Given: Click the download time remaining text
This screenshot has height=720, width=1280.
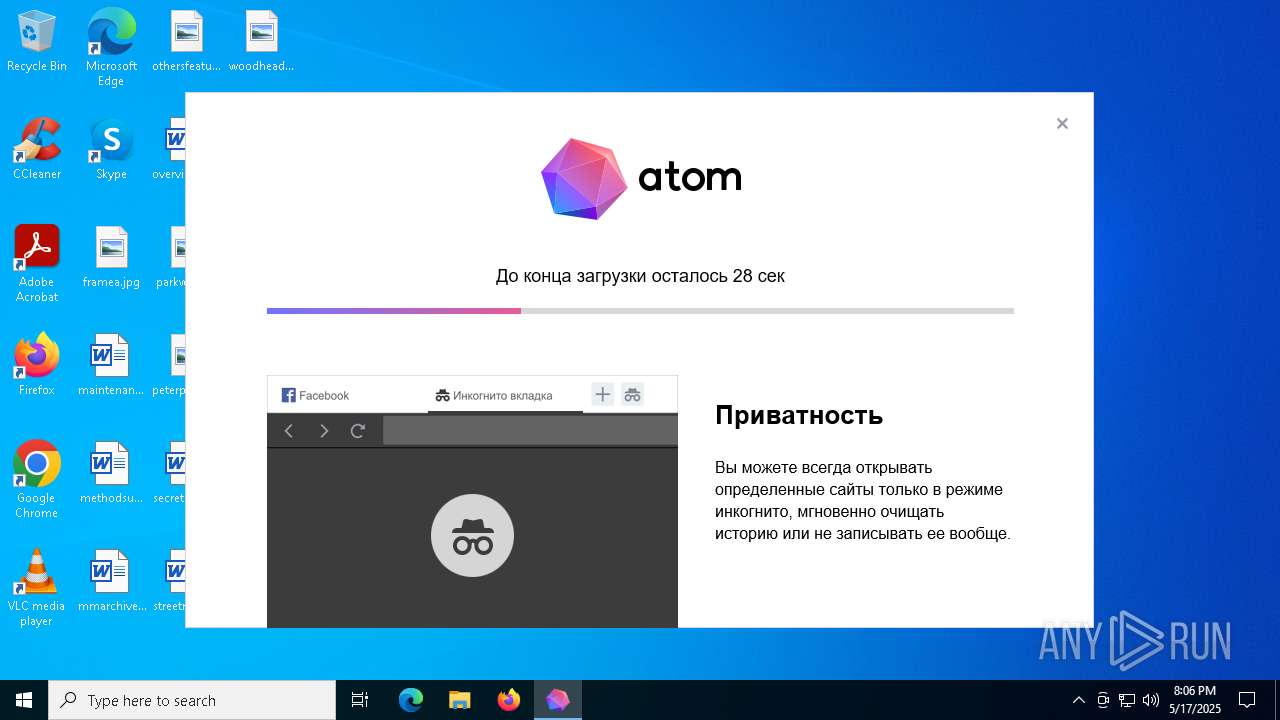Looking at the screenshot, I should (x=640, y=276).
